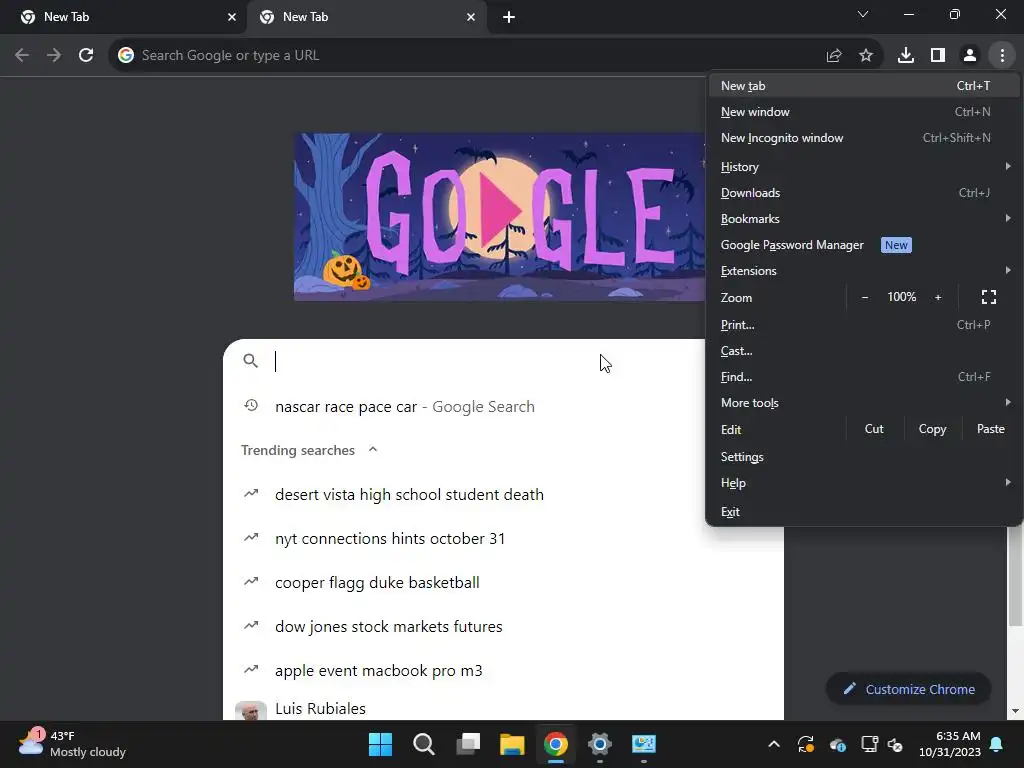Open the Settings gear on taskbar

pos(600,744)
